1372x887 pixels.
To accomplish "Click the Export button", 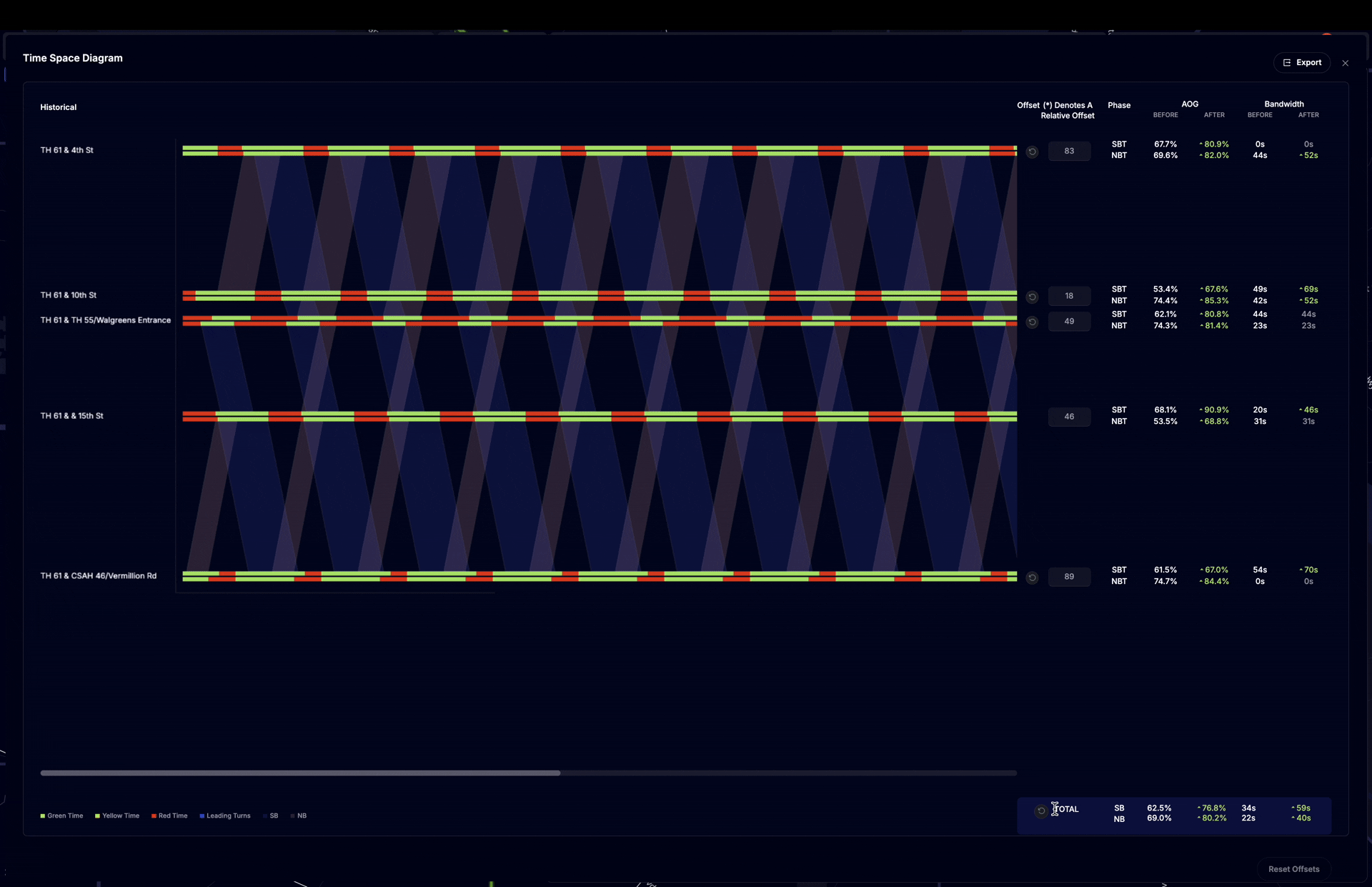I will pos(1301,63).
